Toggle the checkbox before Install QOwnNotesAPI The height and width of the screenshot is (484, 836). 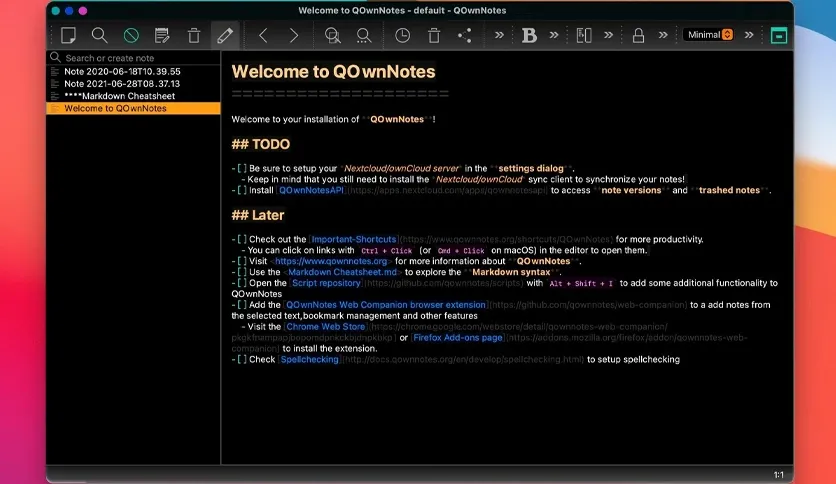pyautogui.click(x=242, y=190)
